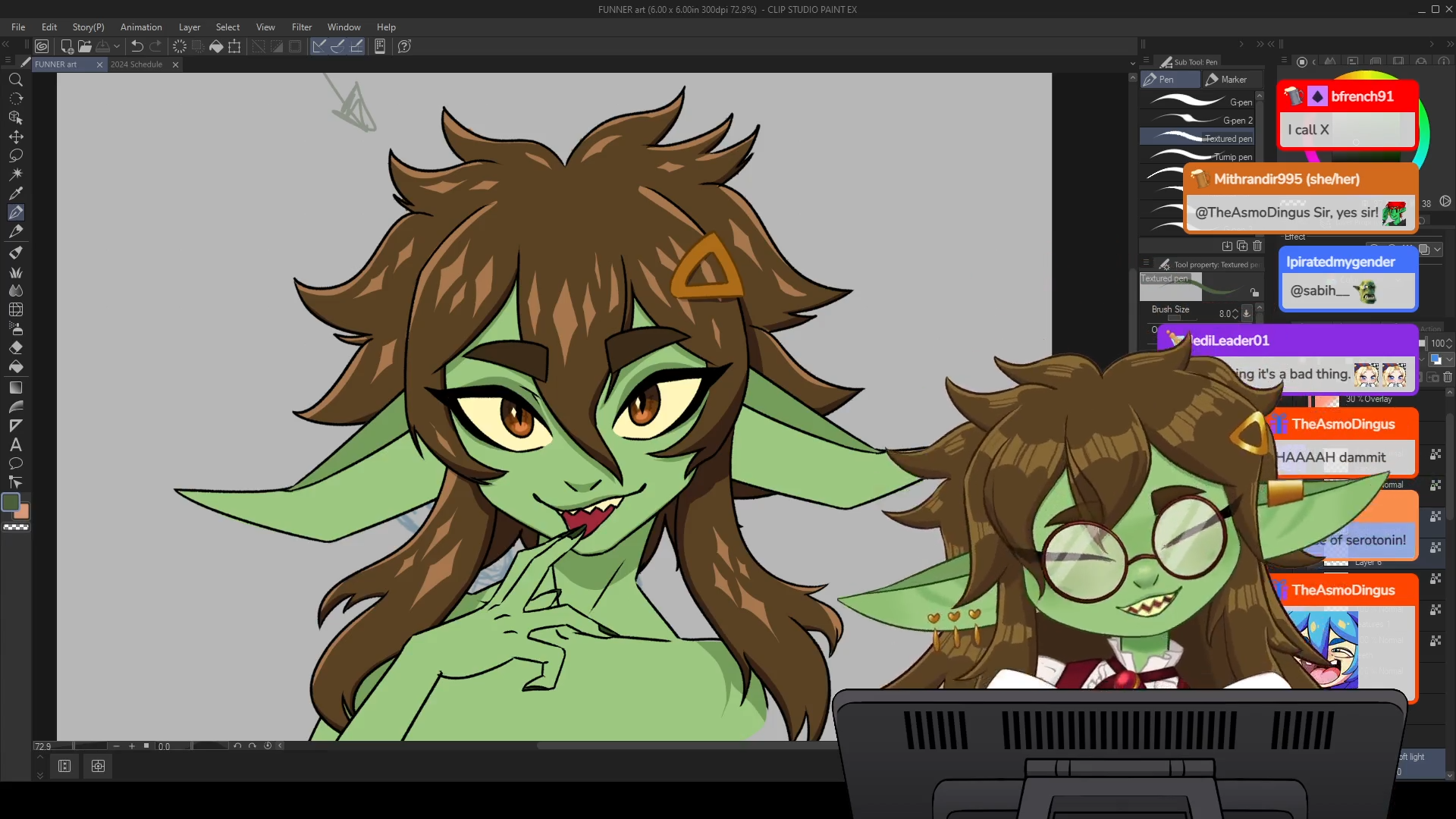The image size is (1456, 819).
Task: Toggle snap to grid button
Action: click(357, 46)
